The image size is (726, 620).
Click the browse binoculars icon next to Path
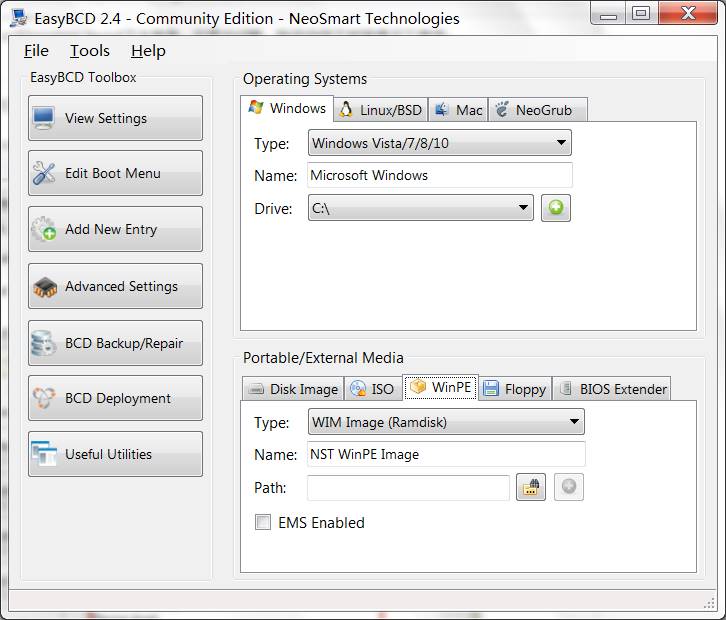click(x=531, y=487)
